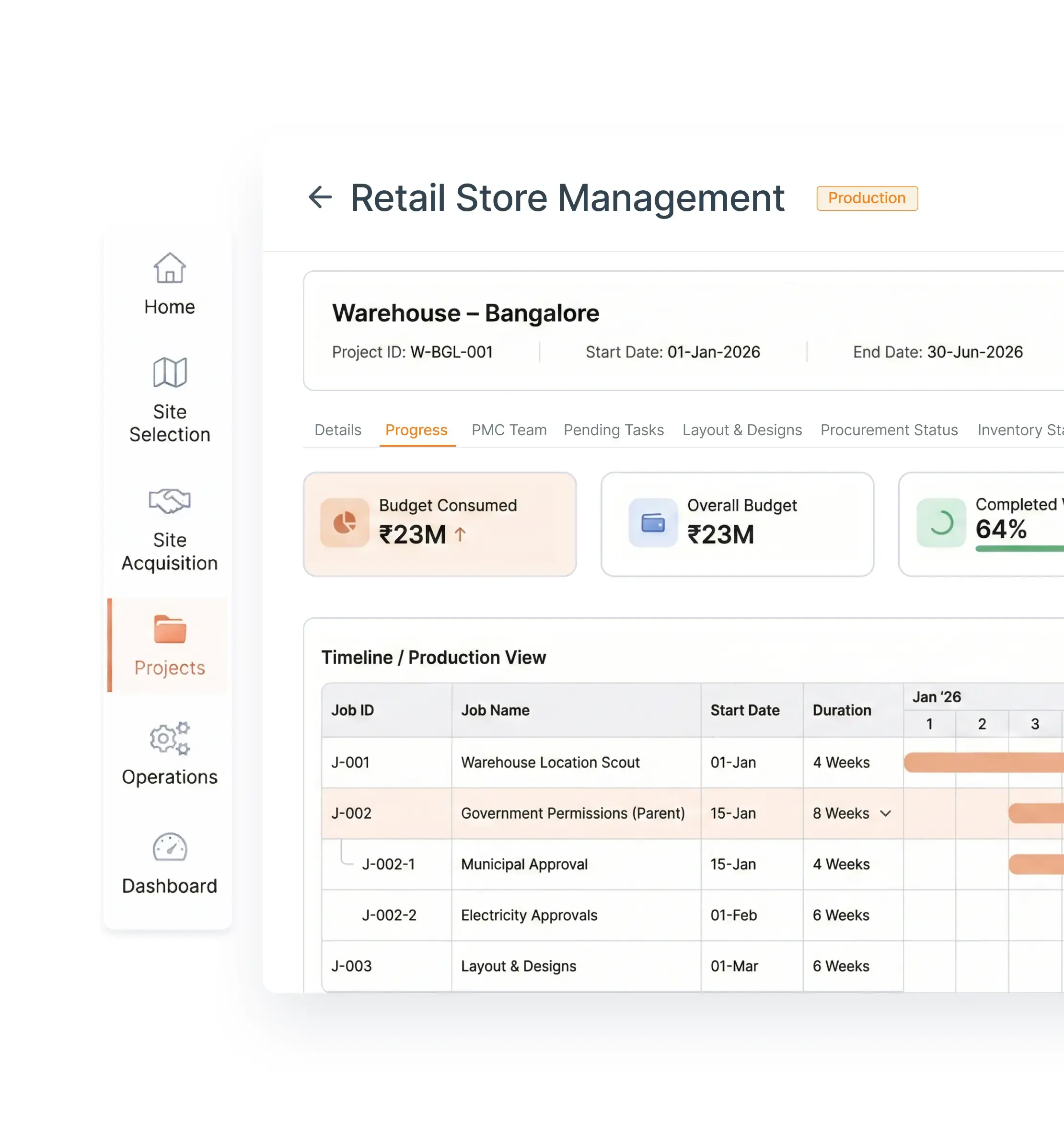Image resolution: width=1064 pixels, height=1133 pixels.
Task: Click the Home icon in sidebar
Action: (169, 268)
